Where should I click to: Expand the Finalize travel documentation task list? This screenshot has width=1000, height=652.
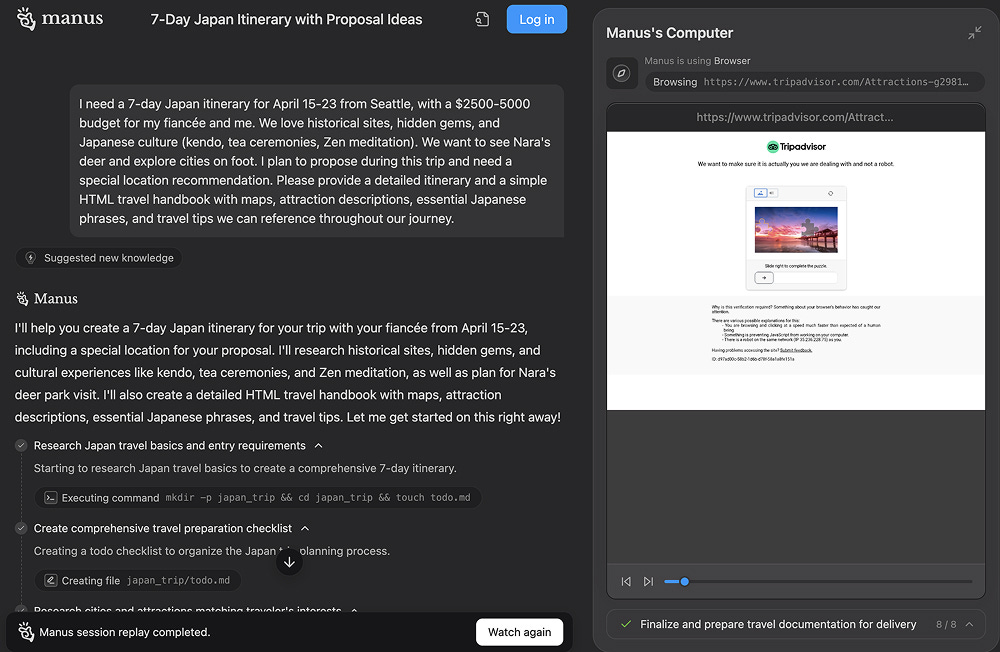969,625
